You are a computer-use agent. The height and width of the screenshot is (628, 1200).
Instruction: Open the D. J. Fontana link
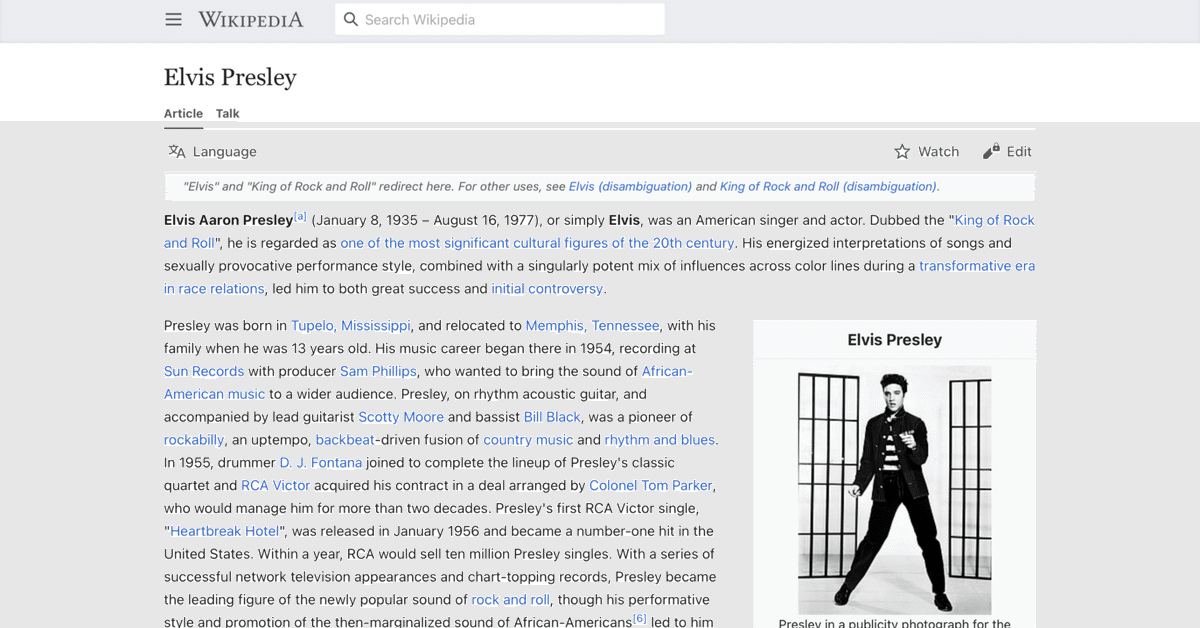(321, 463)
